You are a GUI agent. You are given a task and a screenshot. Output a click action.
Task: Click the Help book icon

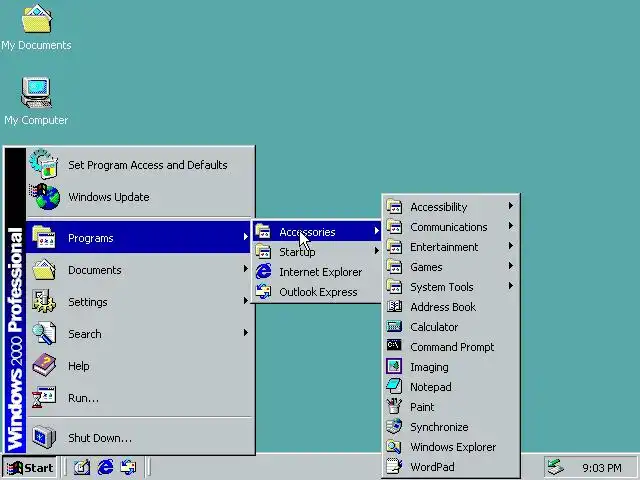coord(44,365)
